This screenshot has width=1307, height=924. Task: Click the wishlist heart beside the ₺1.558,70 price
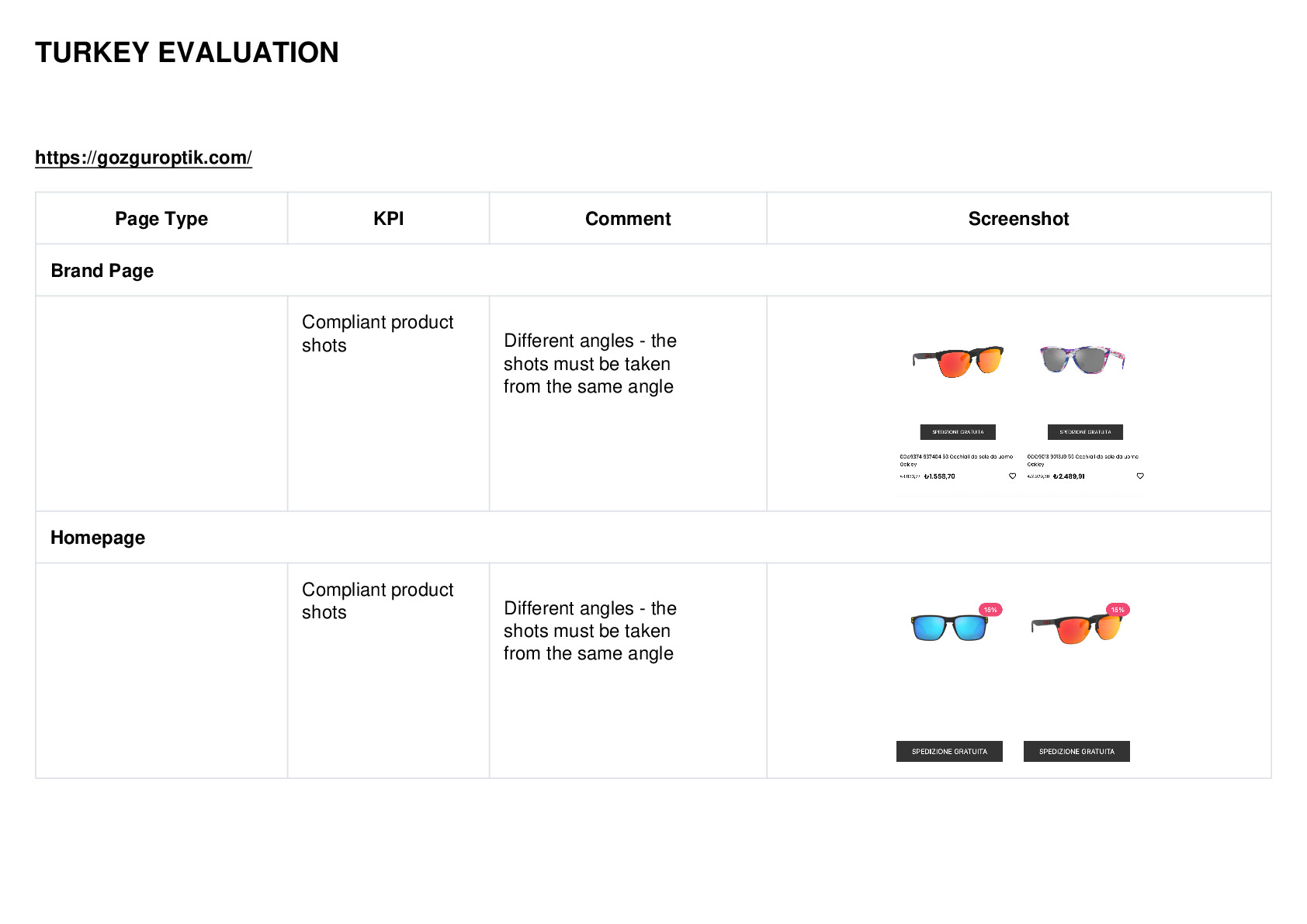pyautogui.click(x=1012, y=476)
